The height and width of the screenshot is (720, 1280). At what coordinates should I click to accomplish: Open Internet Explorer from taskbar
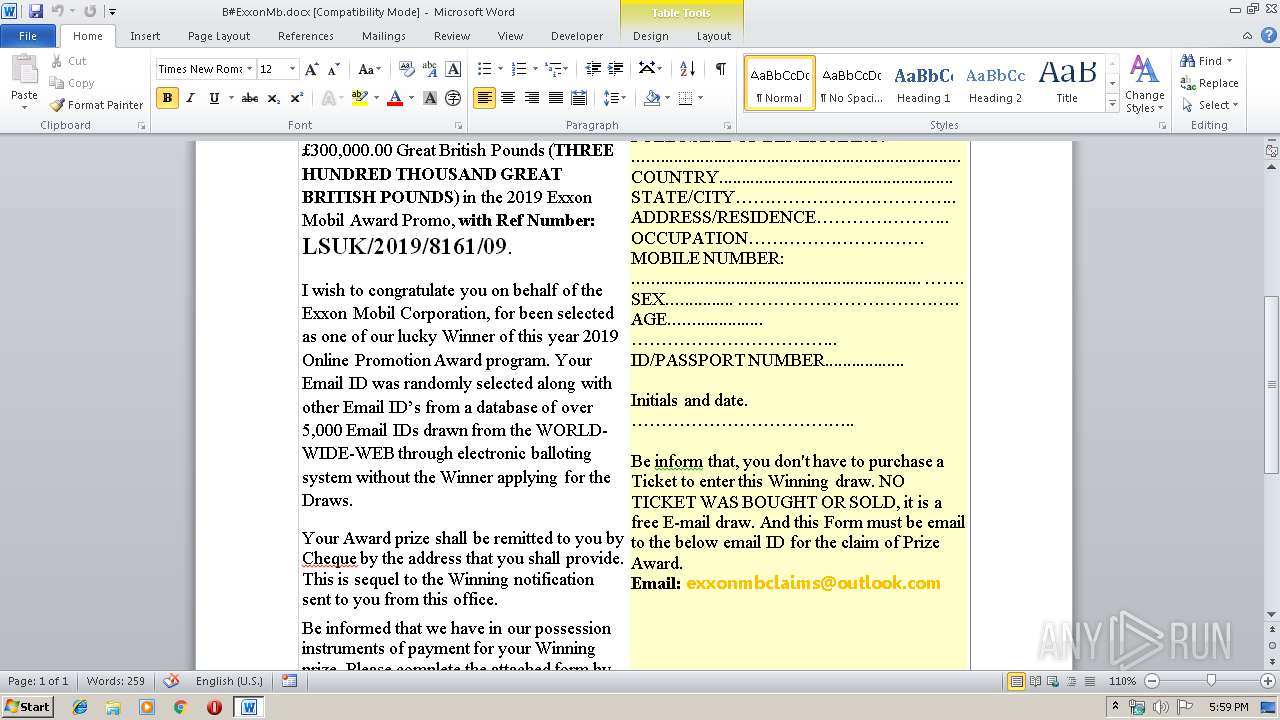click(x=80, y=707)
